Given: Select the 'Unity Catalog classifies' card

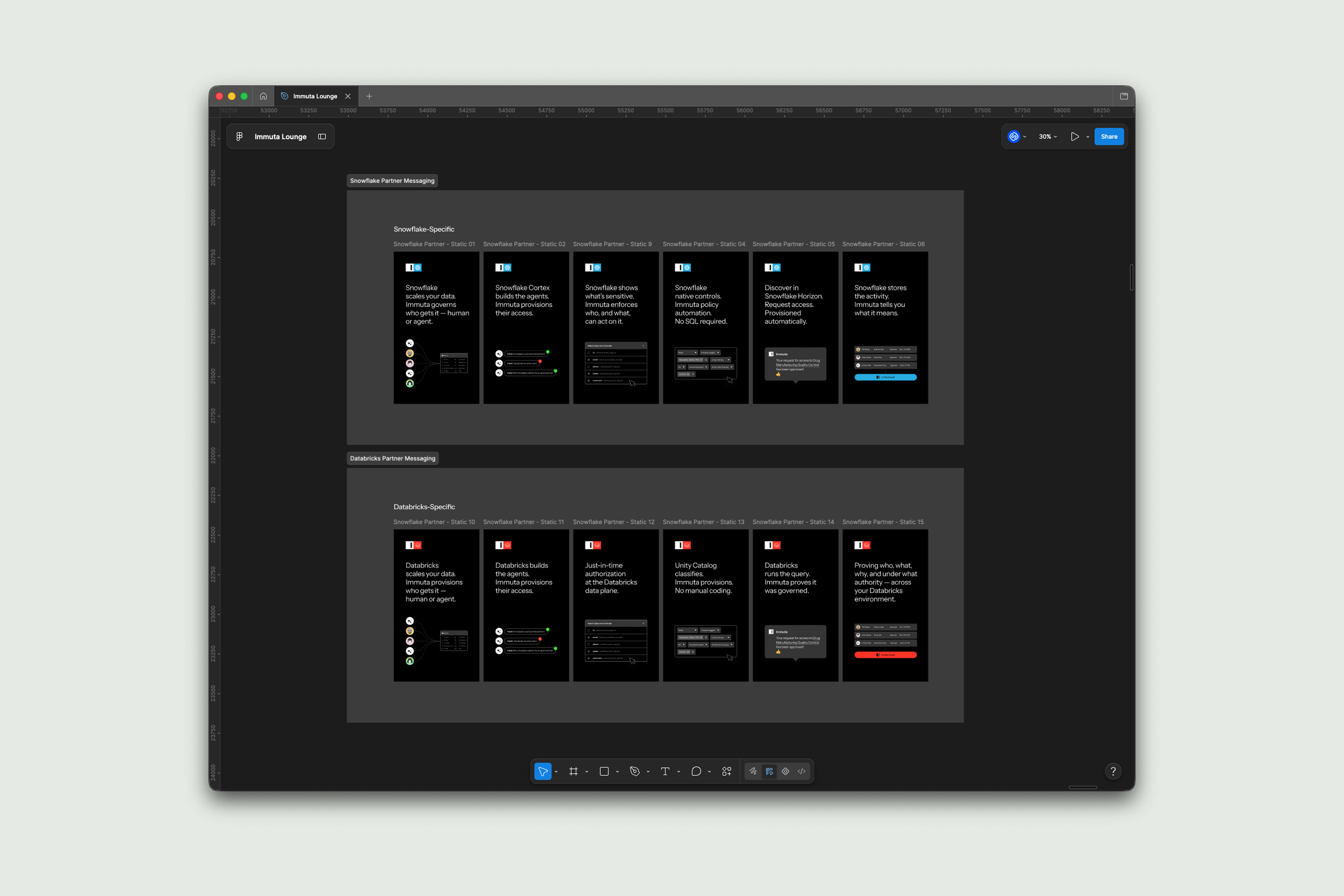Looking at the screenshot, I should pos(706,605).
